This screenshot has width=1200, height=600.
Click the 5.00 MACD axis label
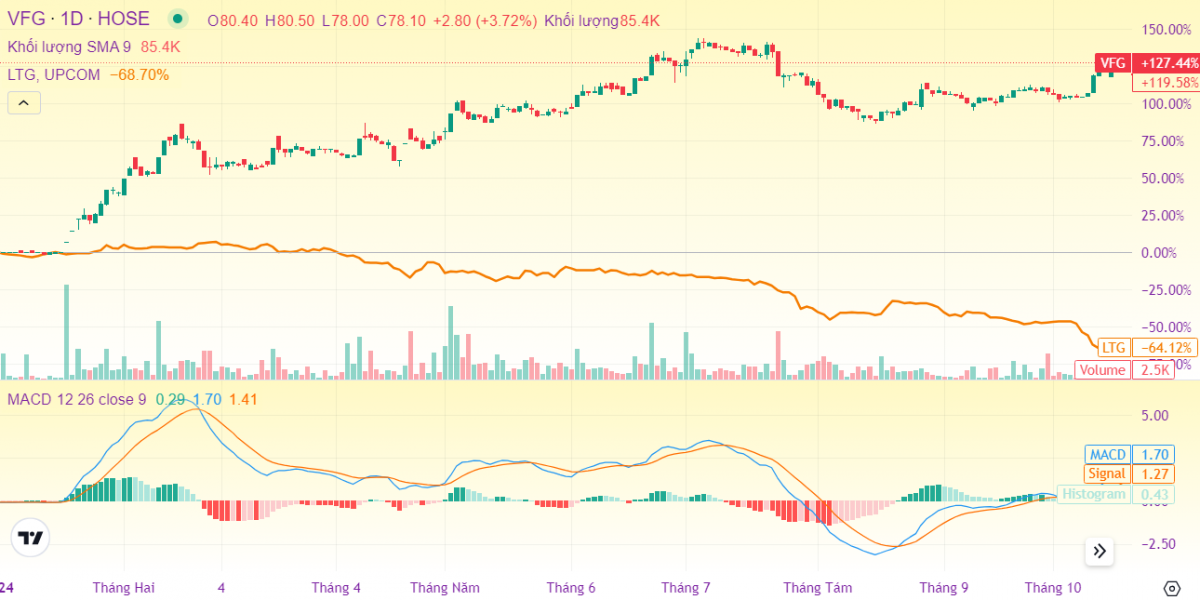click(1155, 414)
